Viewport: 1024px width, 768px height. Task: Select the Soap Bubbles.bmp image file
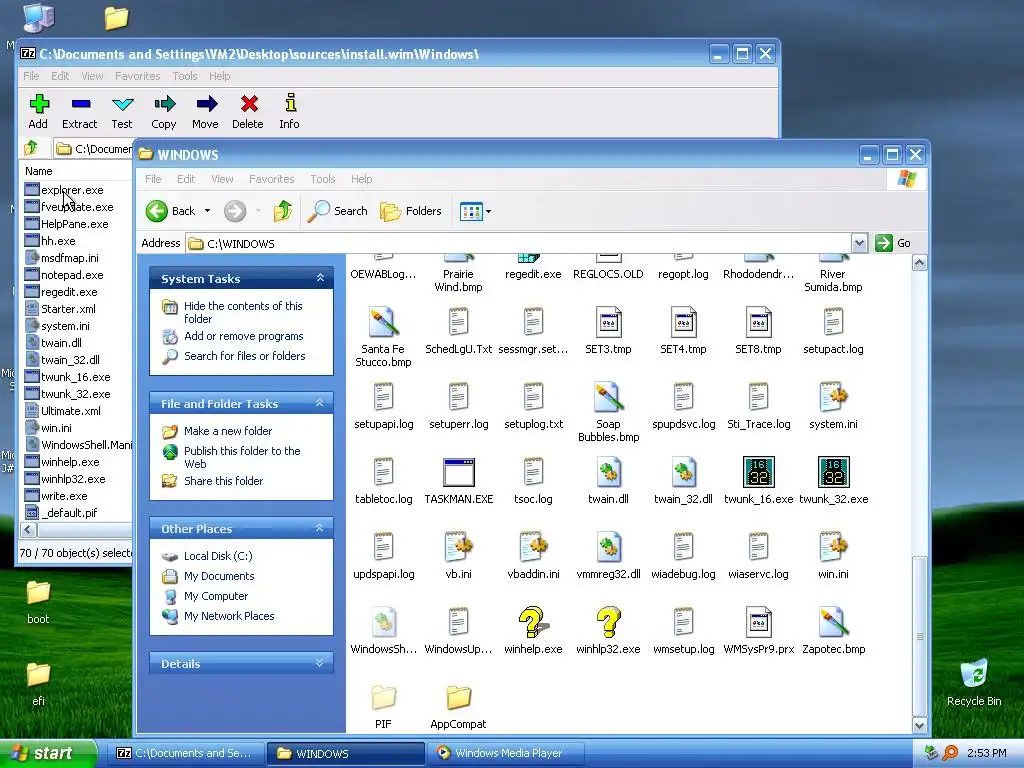(608, 397)
